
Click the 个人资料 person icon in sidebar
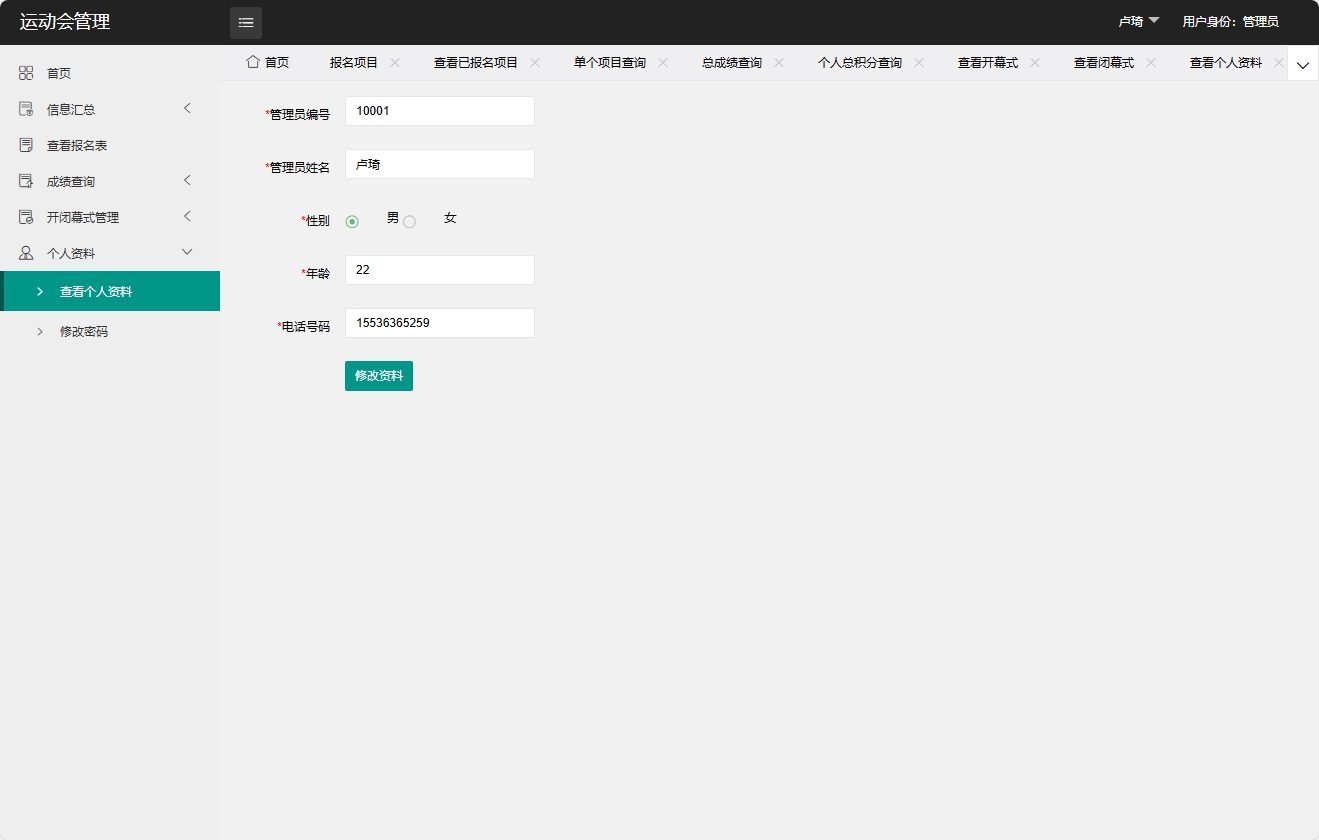[24, 252]
